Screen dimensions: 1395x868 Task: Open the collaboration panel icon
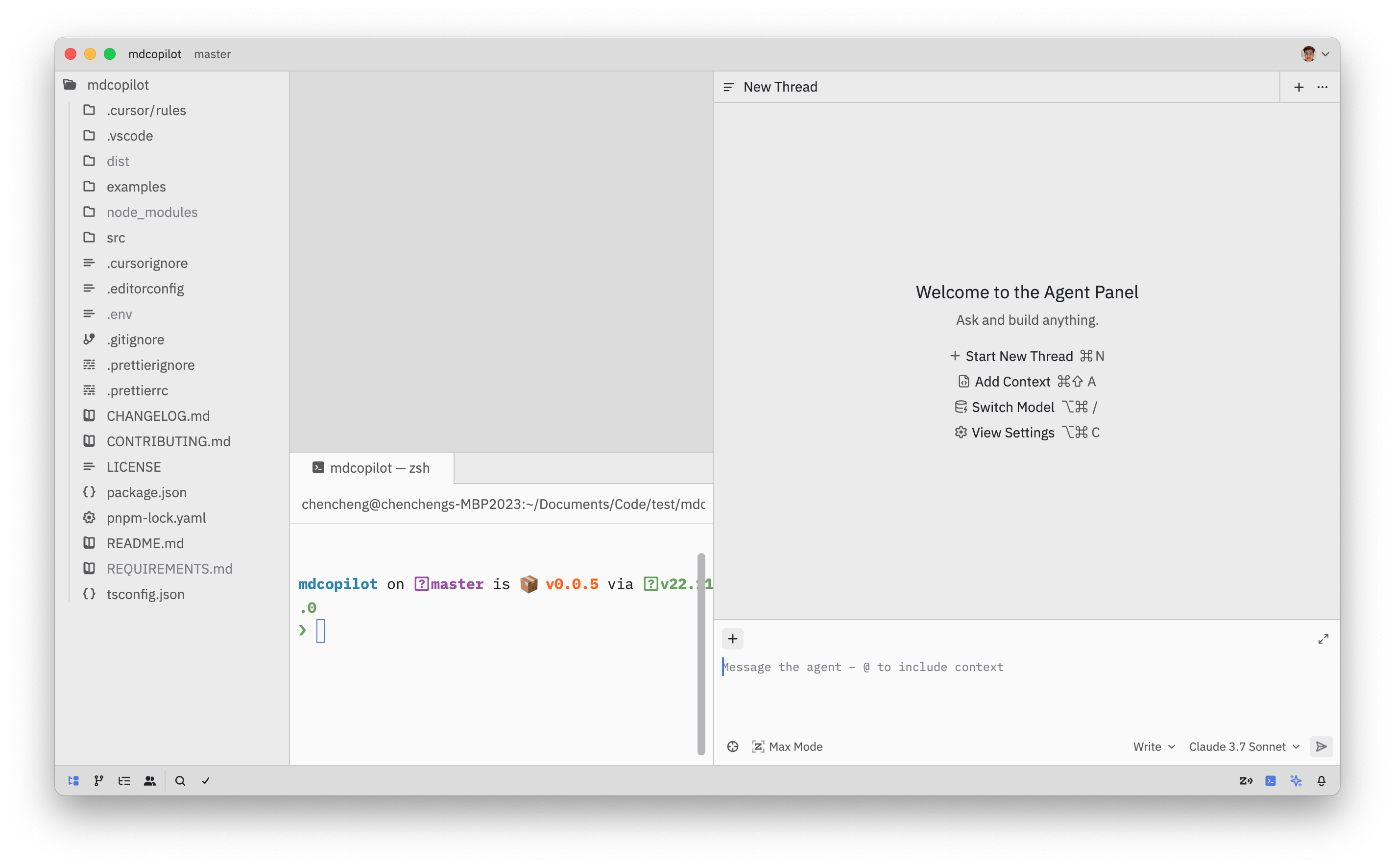tap(150, 781)
